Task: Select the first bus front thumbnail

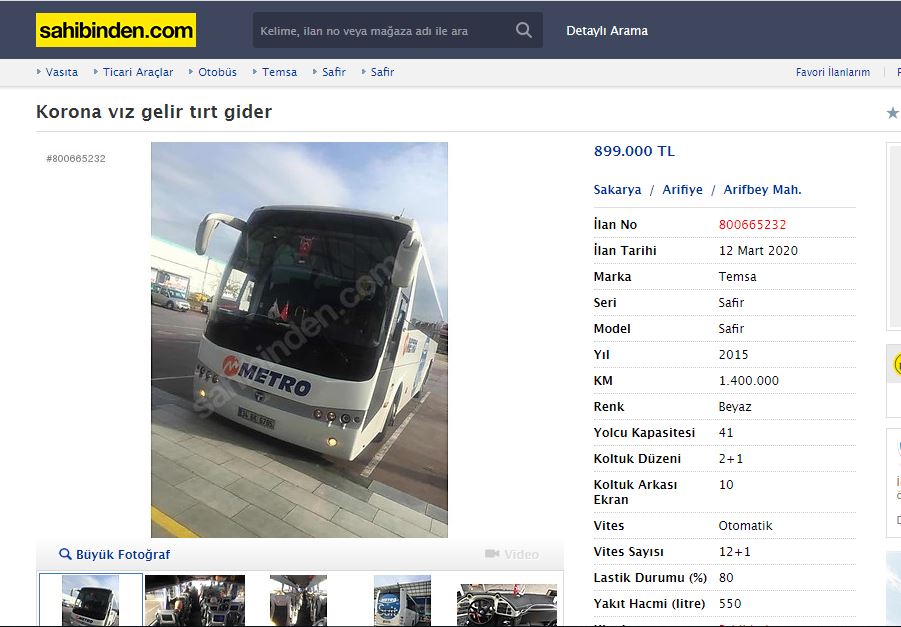Action: (x=90, y=601)
